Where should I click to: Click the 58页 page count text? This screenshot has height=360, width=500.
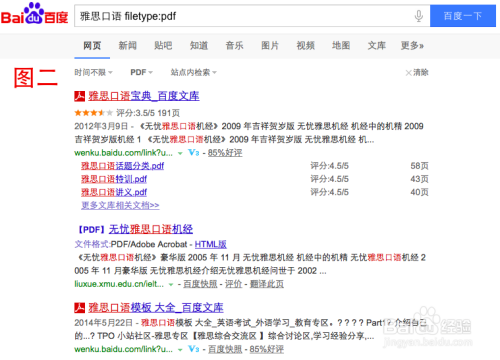tap(419, 166)
